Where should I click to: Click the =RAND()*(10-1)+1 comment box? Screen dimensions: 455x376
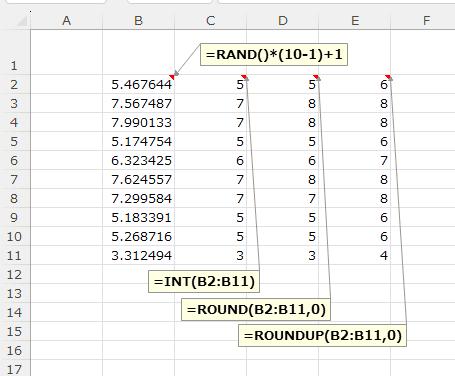click(x=274, y=54)
